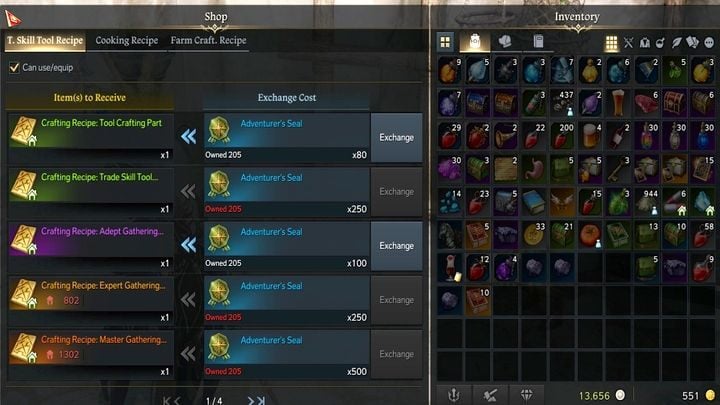Select the beer mug item in inventory
The width and height of the screenshot is (720, 405).
[591, 135]
